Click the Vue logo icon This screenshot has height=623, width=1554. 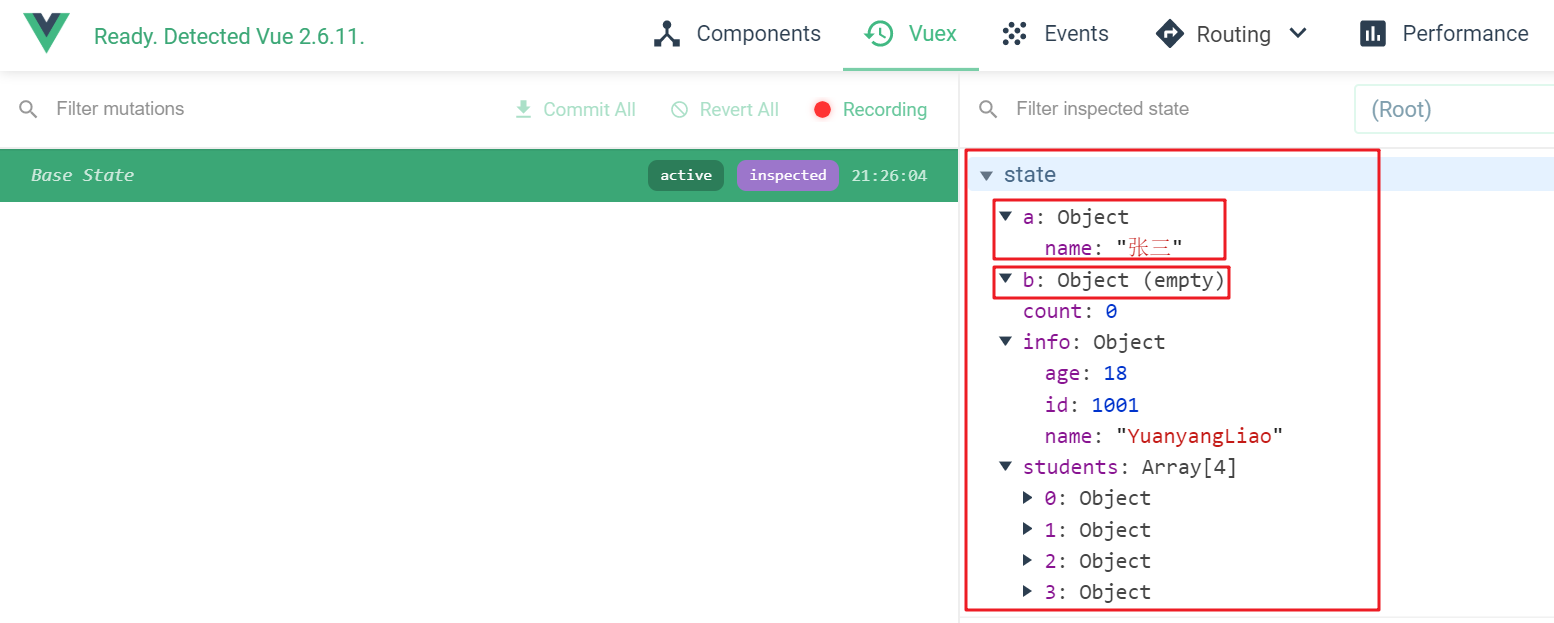click(47, 34)
